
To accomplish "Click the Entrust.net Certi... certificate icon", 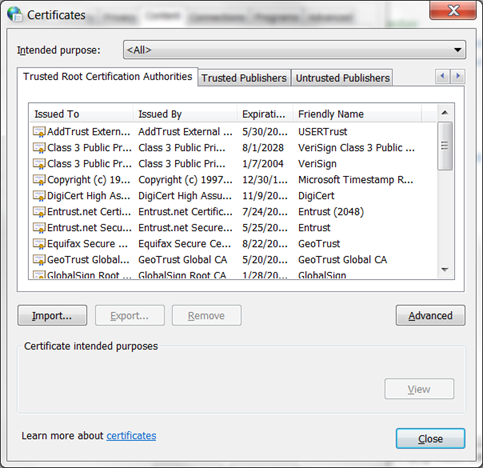I will (x=39, y=212).
